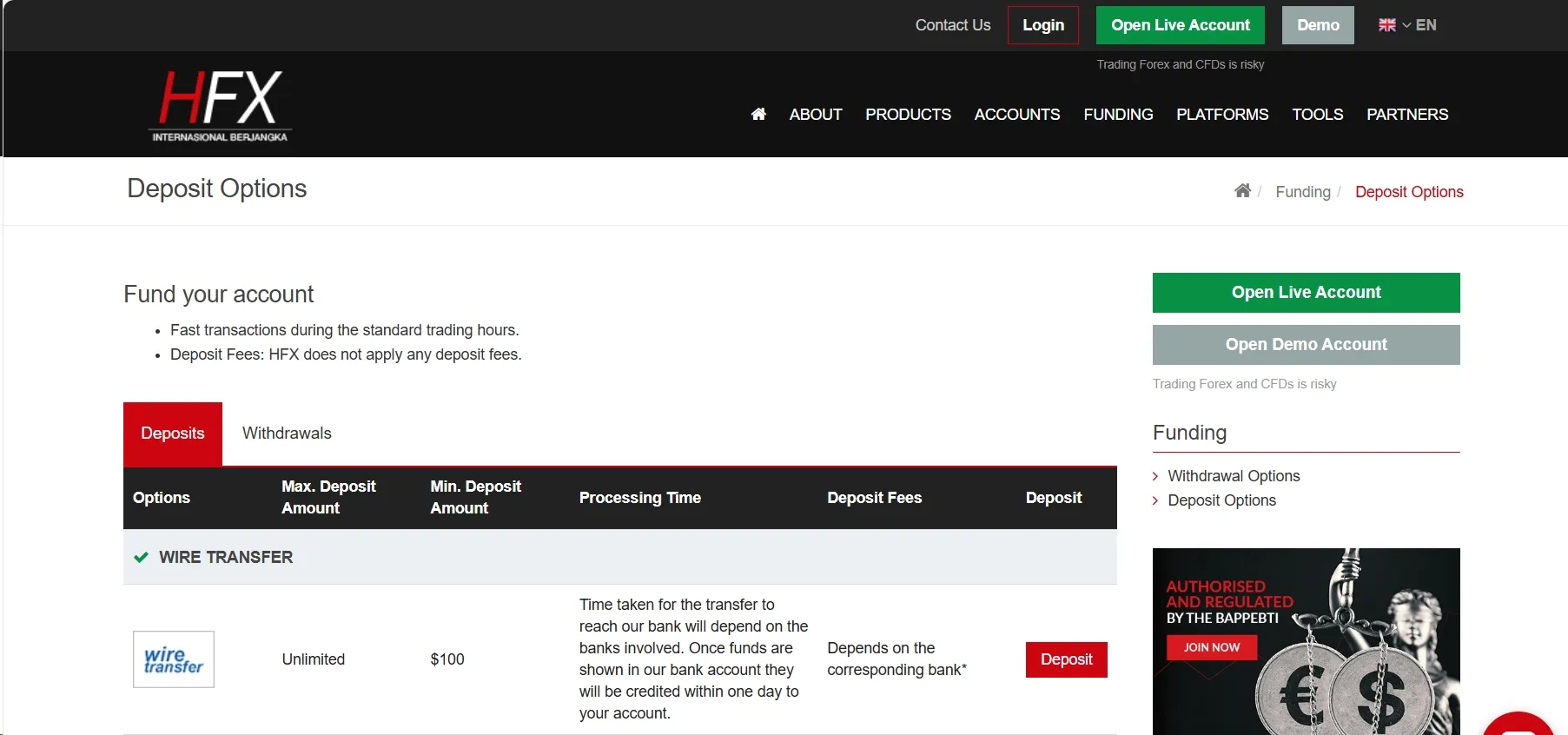Image resolution: width=1568 pixels, height=735 pixels.
Task: Click the Funding breadcrumb link
Action: [x=1303, y=192]
